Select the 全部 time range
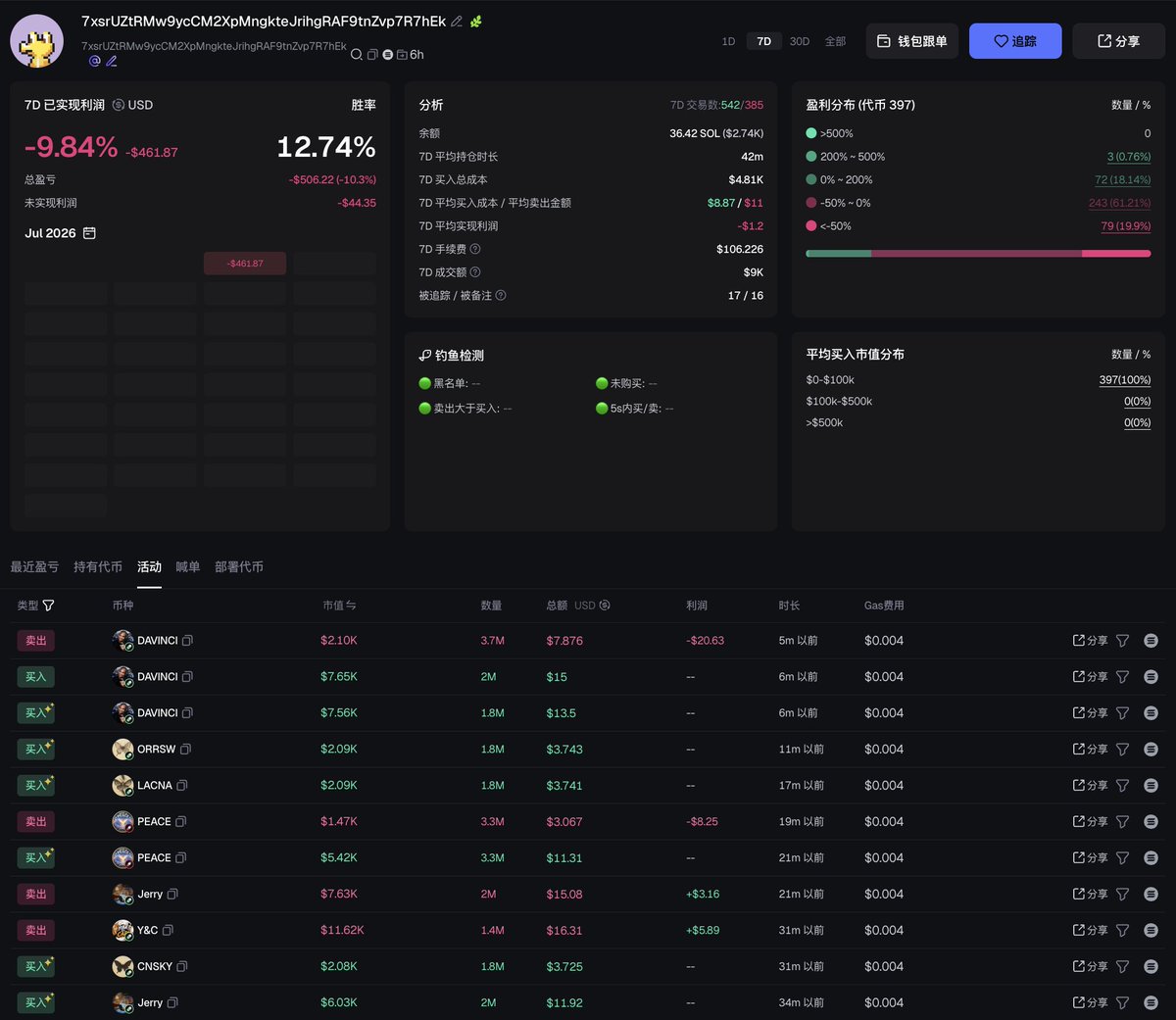 click(835, 41)
